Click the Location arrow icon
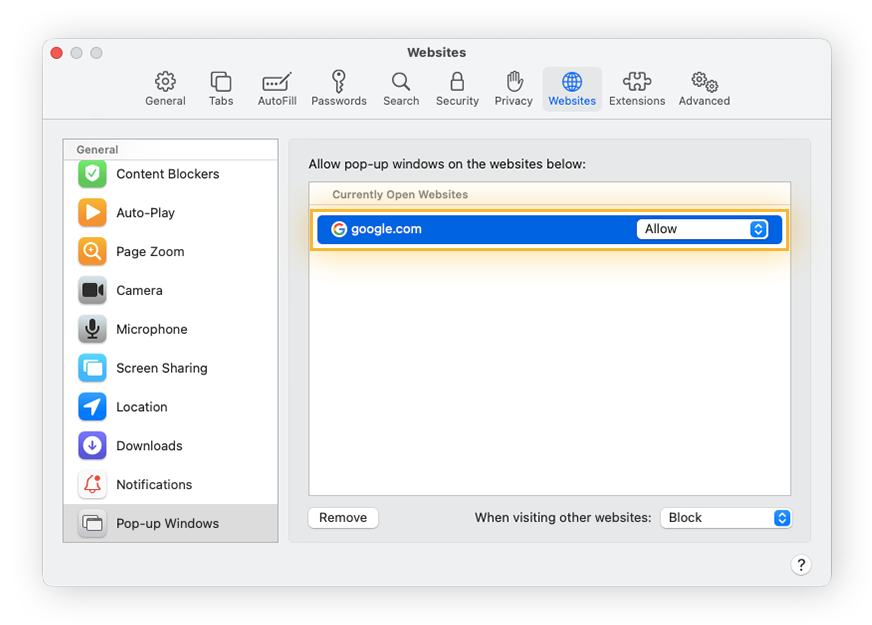Screen dimensions: 872x625 [x=92, y=406]
